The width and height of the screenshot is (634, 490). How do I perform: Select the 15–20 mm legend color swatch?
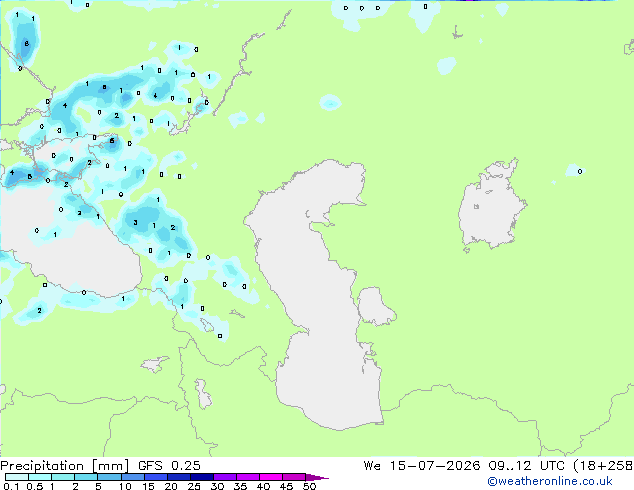(156, 477)
